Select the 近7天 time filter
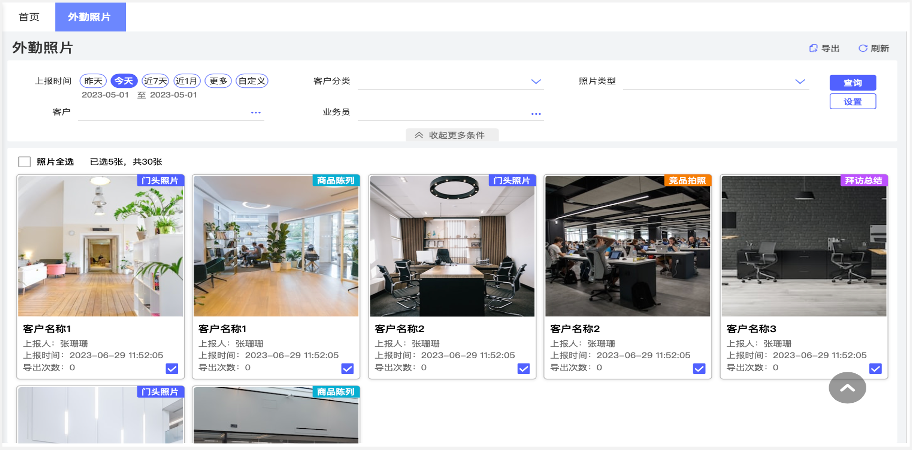 pos(155,81)
